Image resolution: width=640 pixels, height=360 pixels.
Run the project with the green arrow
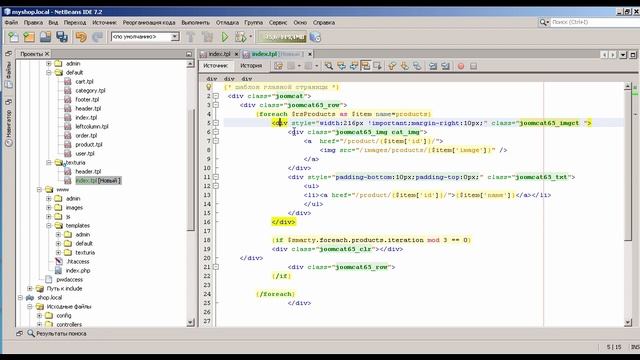[x=224, y=37]
